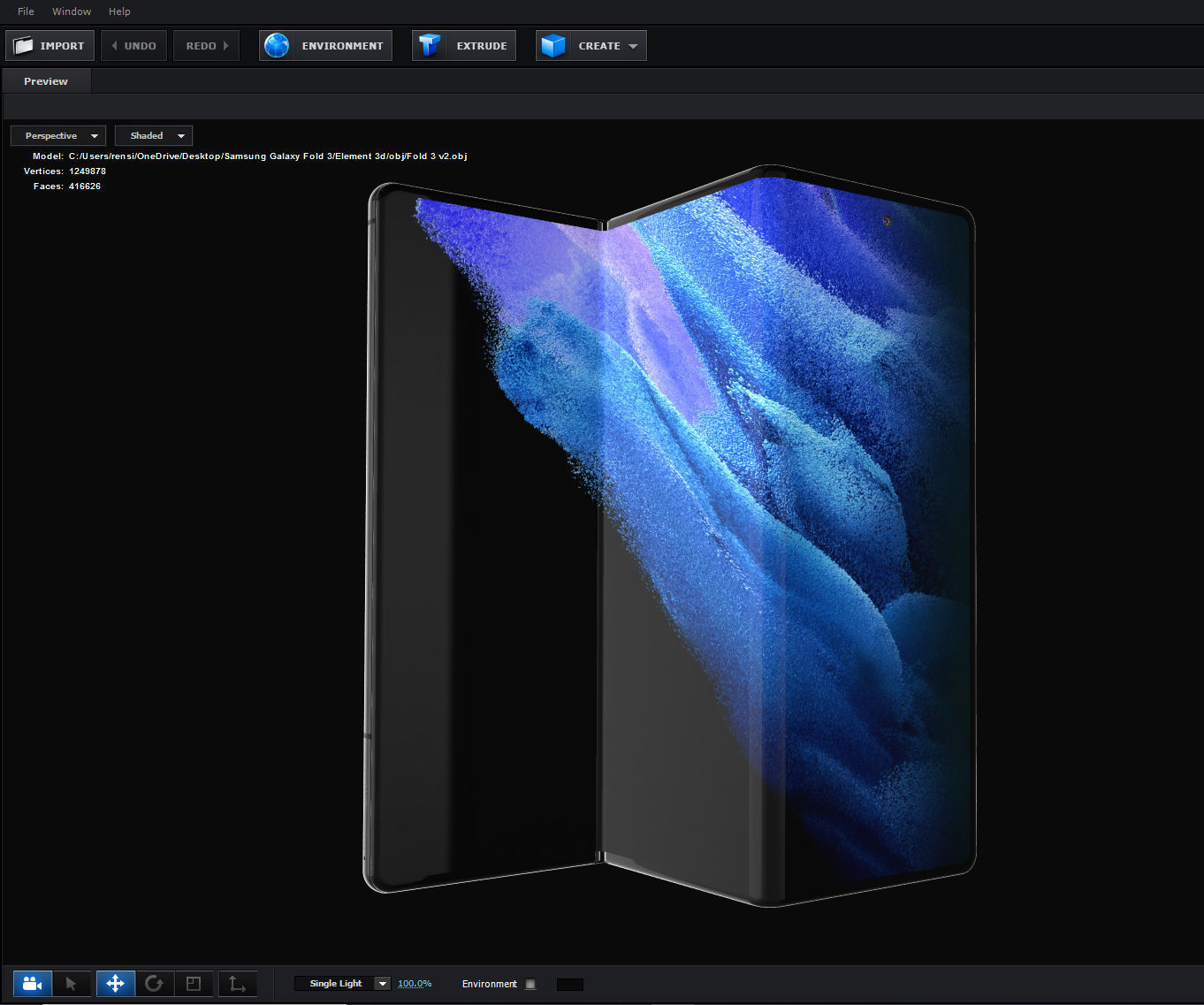
Task: Open the Window menu
Action: [x=72, y=11]
